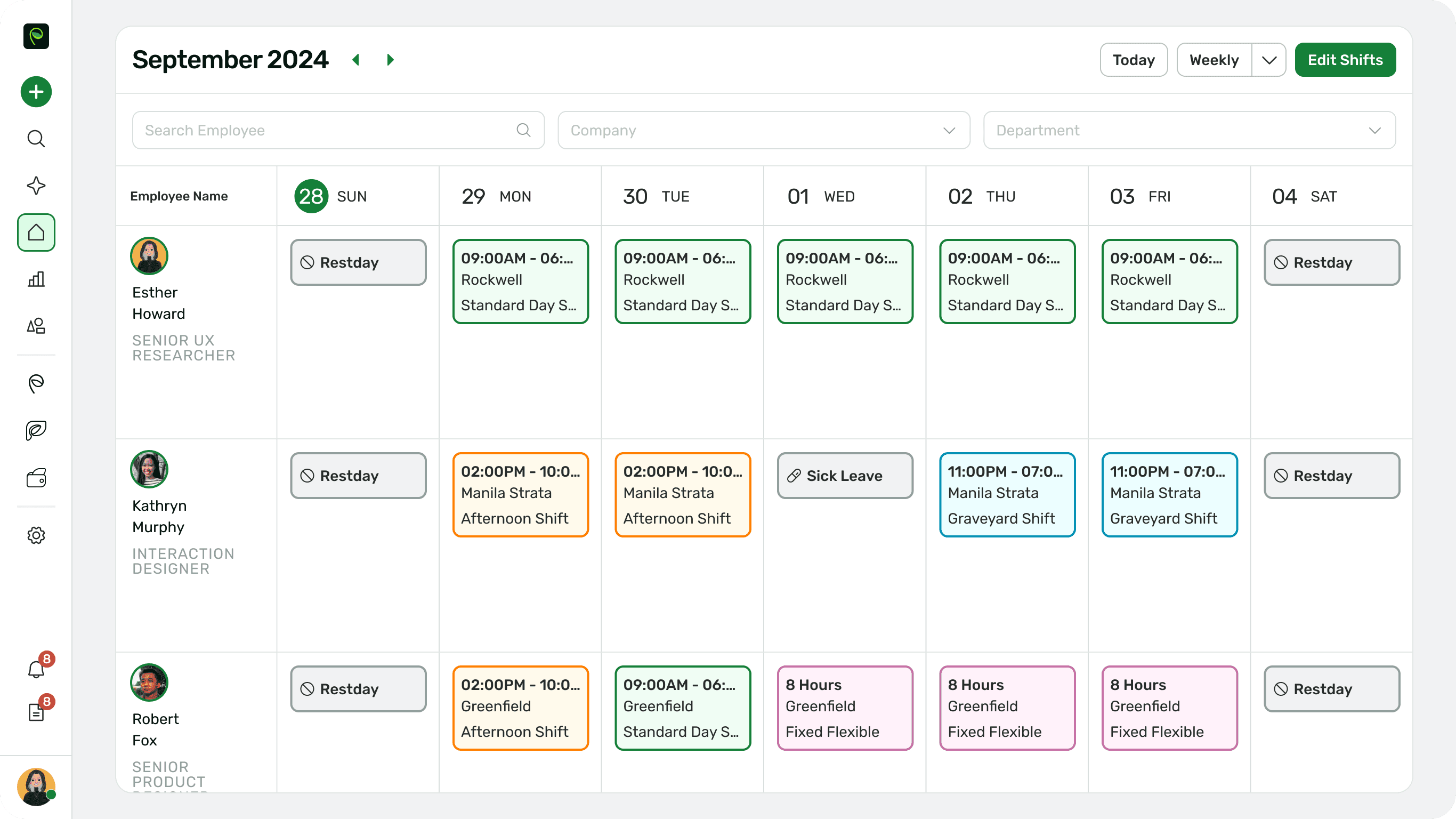Viewport: 1456px width, 819px height.
Task: Click the document icon with badge
Action: point(36,712)
